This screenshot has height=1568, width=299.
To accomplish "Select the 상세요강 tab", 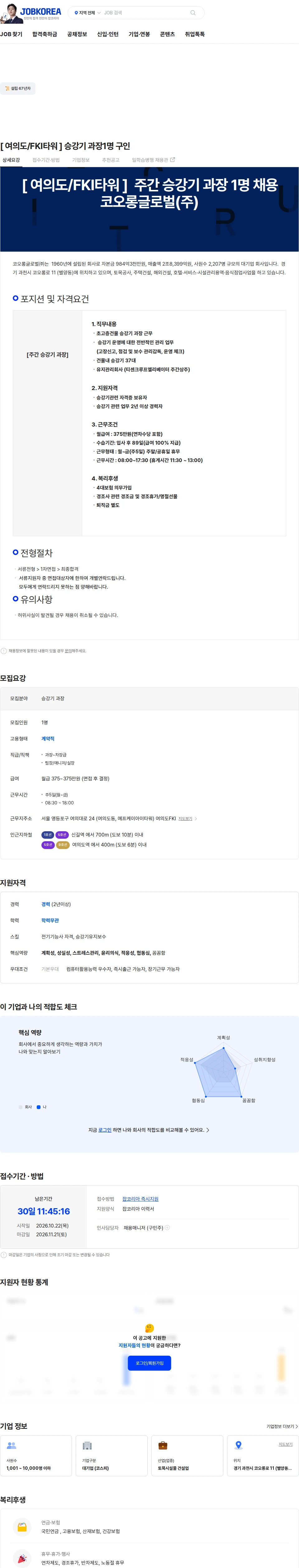I will tap(11, 160).
